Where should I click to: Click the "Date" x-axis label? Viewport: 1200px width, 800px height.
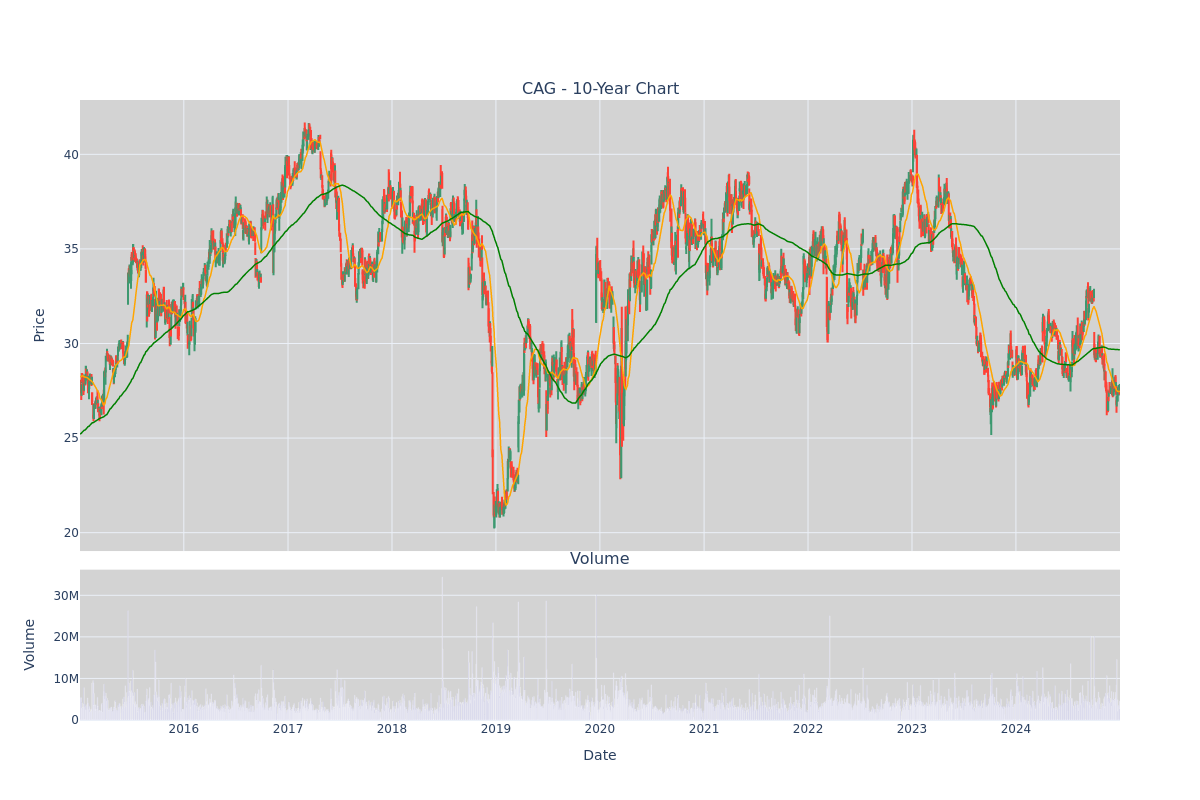click(x=600, y=756)
